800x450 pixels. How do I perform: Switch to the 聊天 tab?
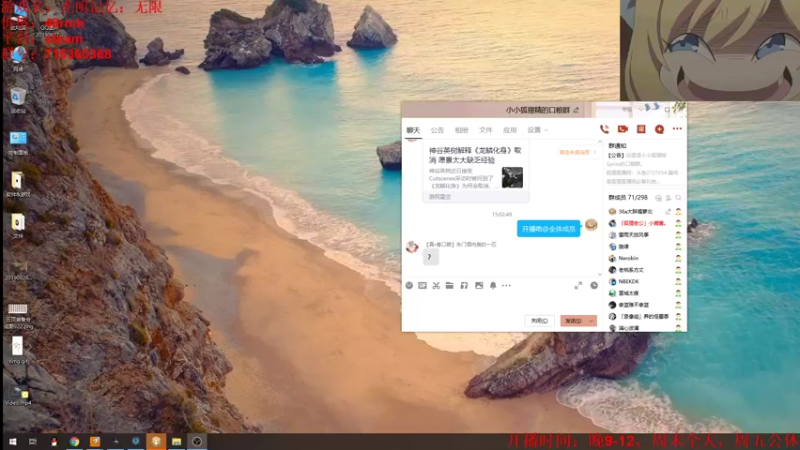click(x=413, y=131)
